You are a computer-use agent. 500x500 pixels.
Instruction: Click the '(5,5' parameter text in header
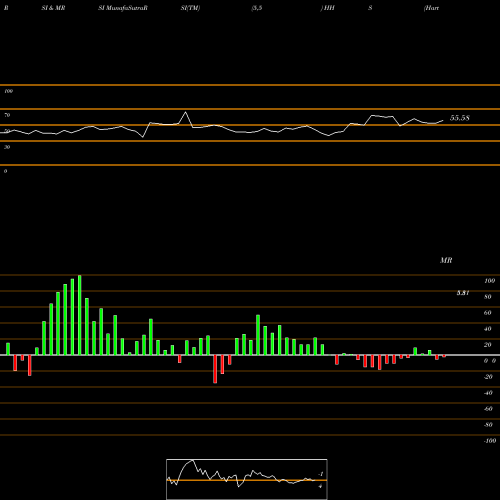(x=257, y=8)
